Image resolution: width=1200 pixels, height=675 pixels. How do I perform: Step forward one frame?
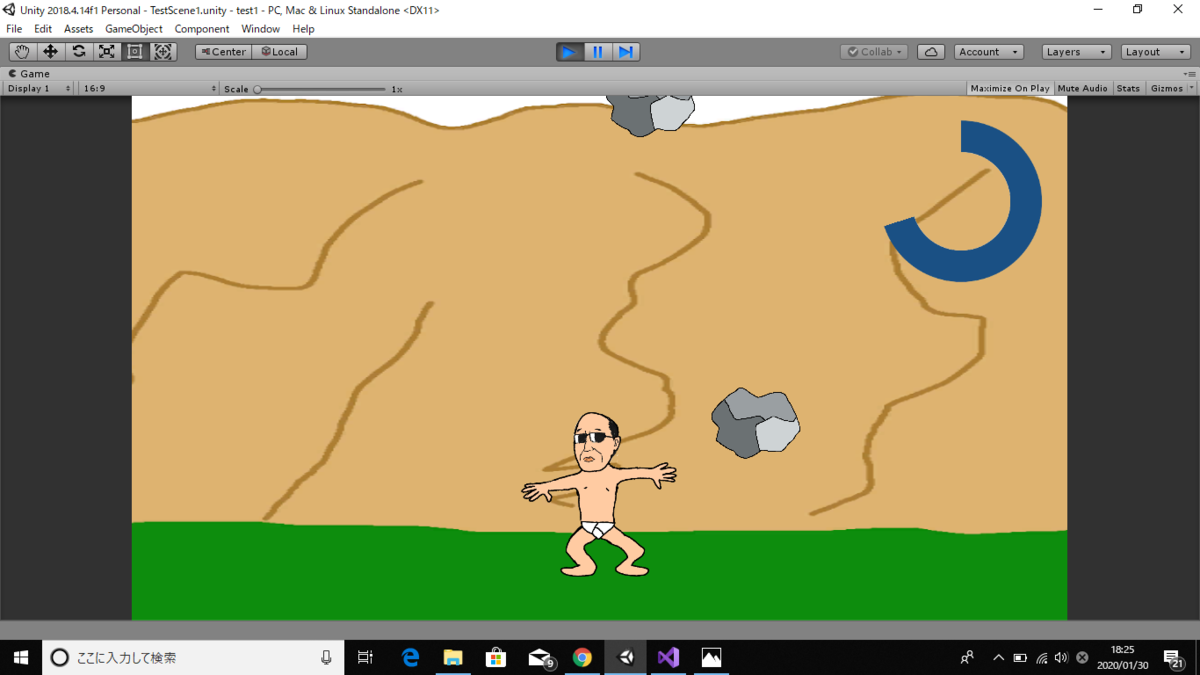(x=626, y=52)
